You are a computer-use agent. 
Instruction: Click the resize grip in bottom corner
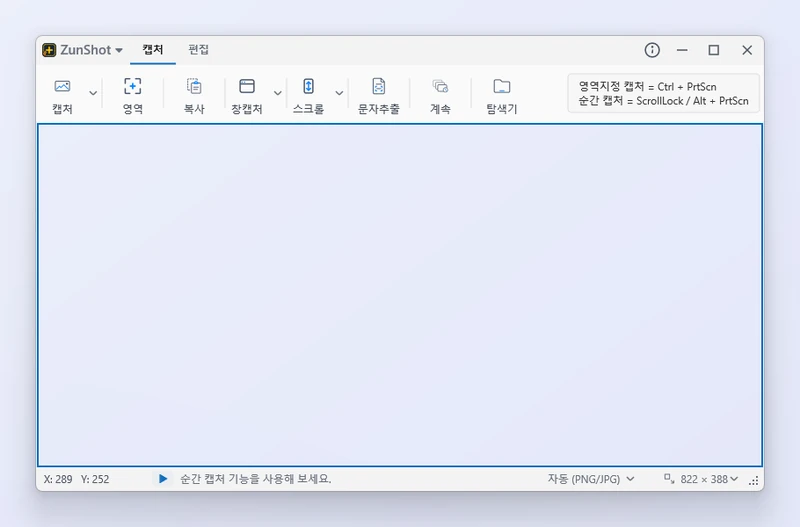[x=754, y=481]
